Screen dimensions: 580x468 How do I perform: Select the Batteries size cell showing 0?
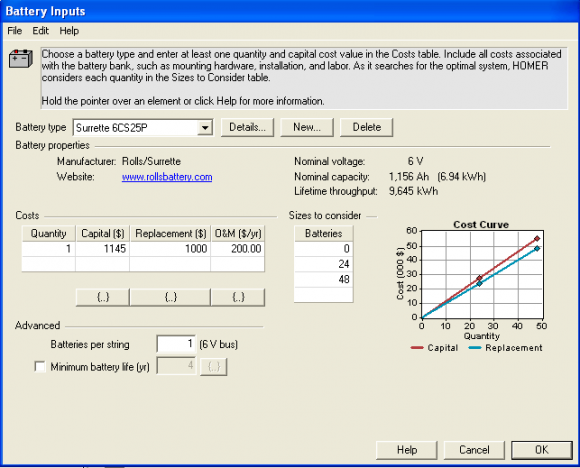(324, 249)
